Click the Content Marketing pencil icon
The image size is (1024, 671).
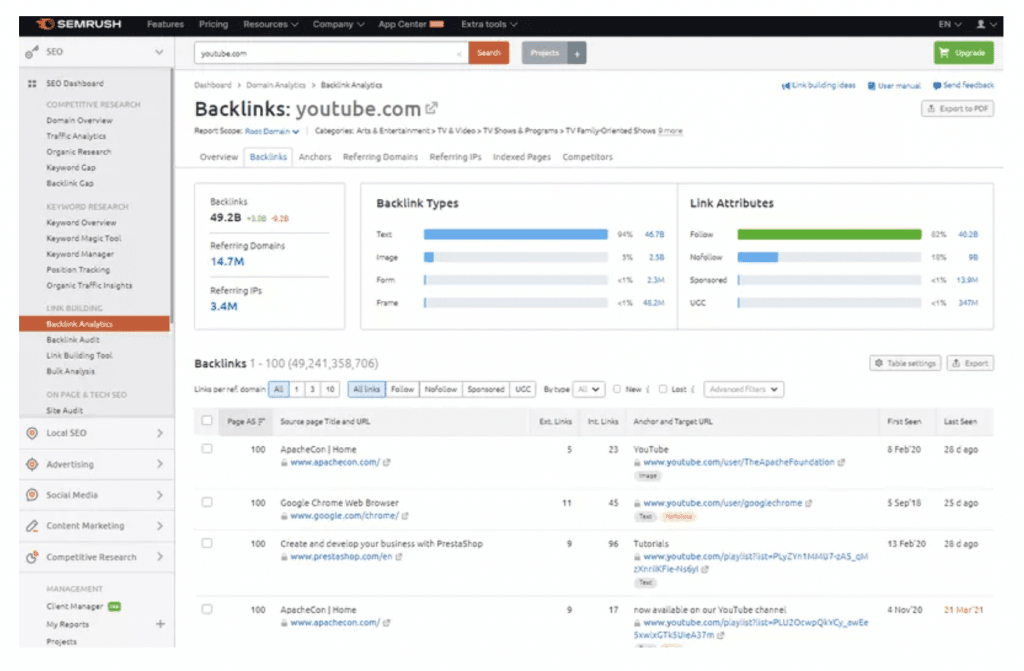32,525
